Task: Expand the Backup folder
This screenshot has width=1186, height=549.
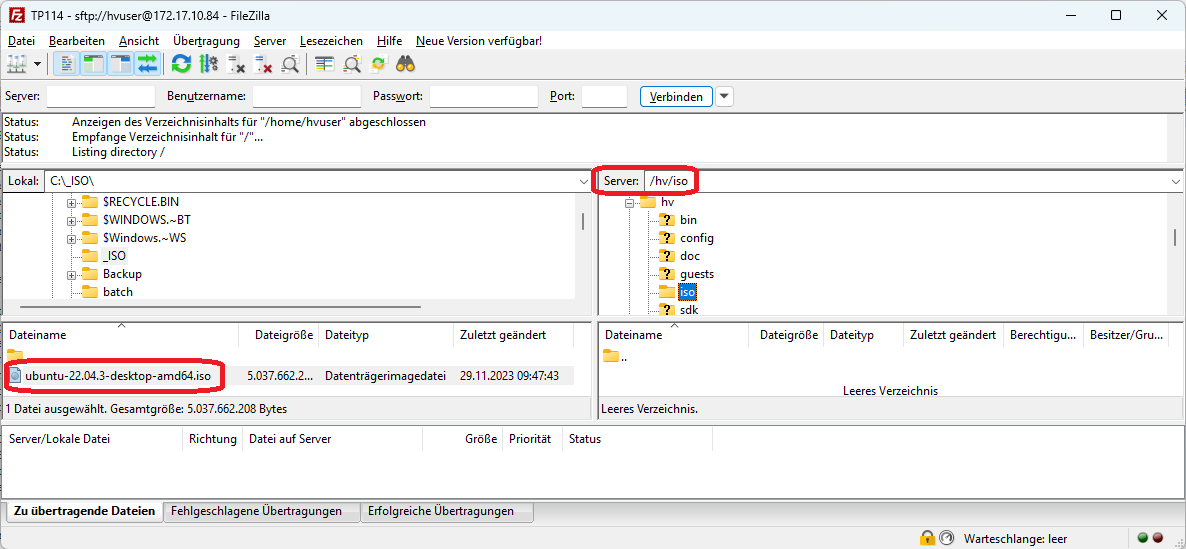Action: 72,274
